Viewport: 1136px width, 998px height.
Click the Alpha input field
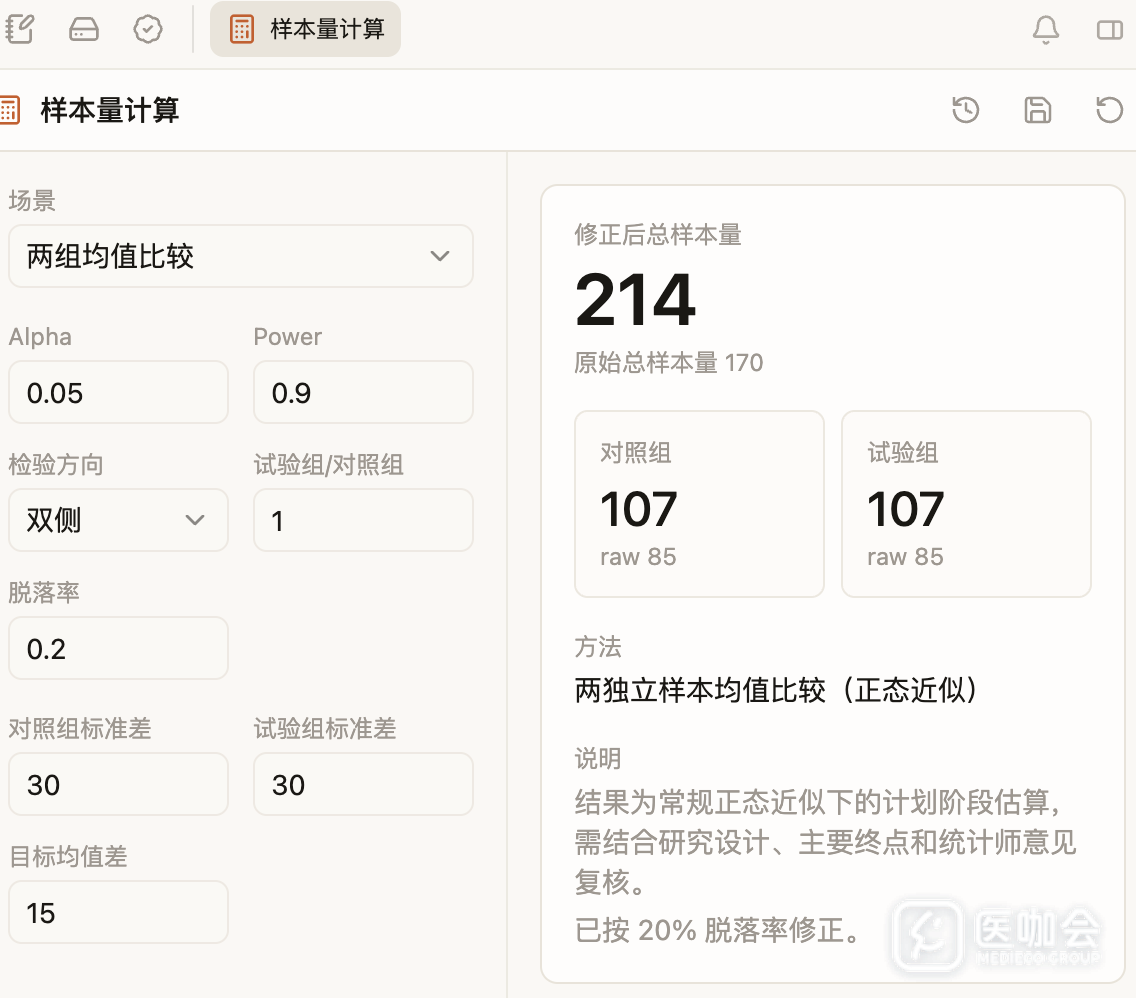coord(118,393)
